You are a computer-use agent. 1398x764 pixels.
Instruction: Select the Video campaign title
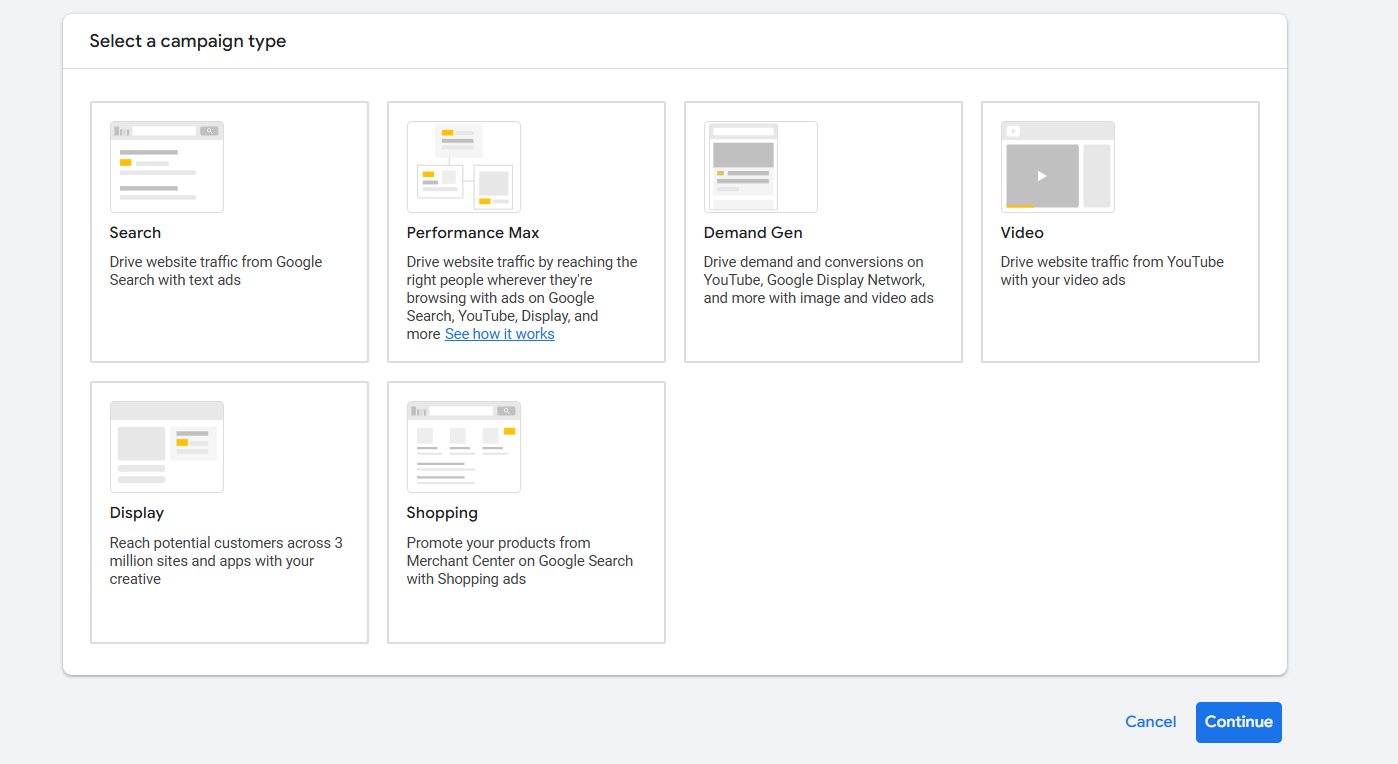(x=1022, y=233)
